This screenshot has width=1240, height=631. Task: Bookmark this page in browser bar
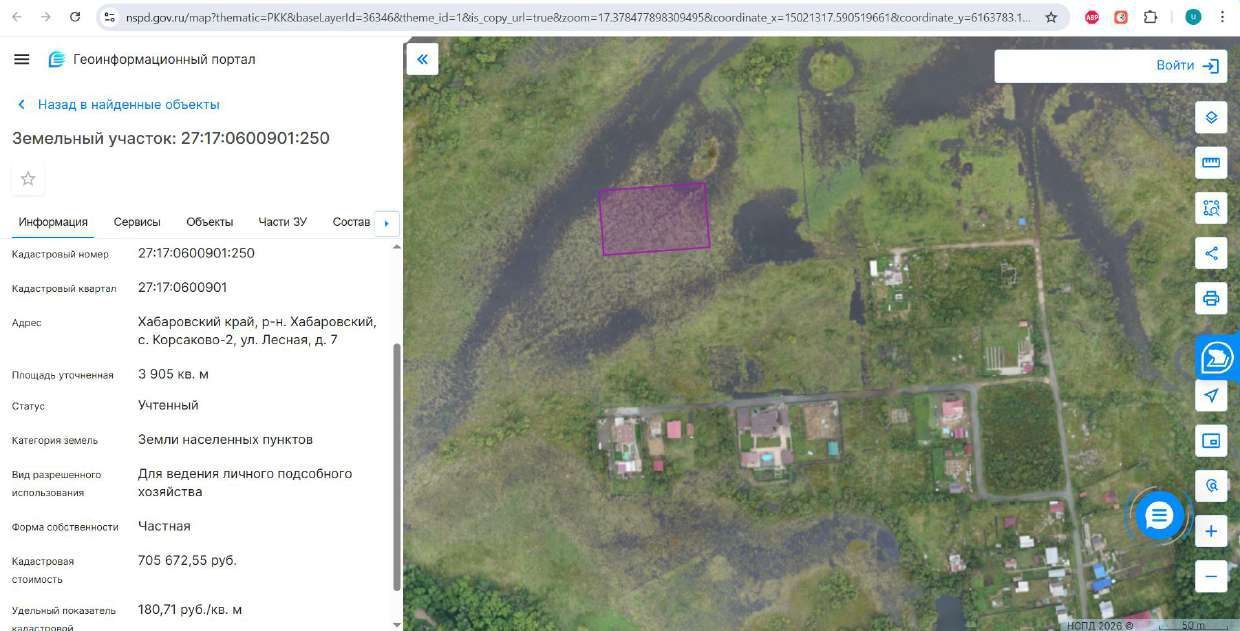coord(1051,17)
